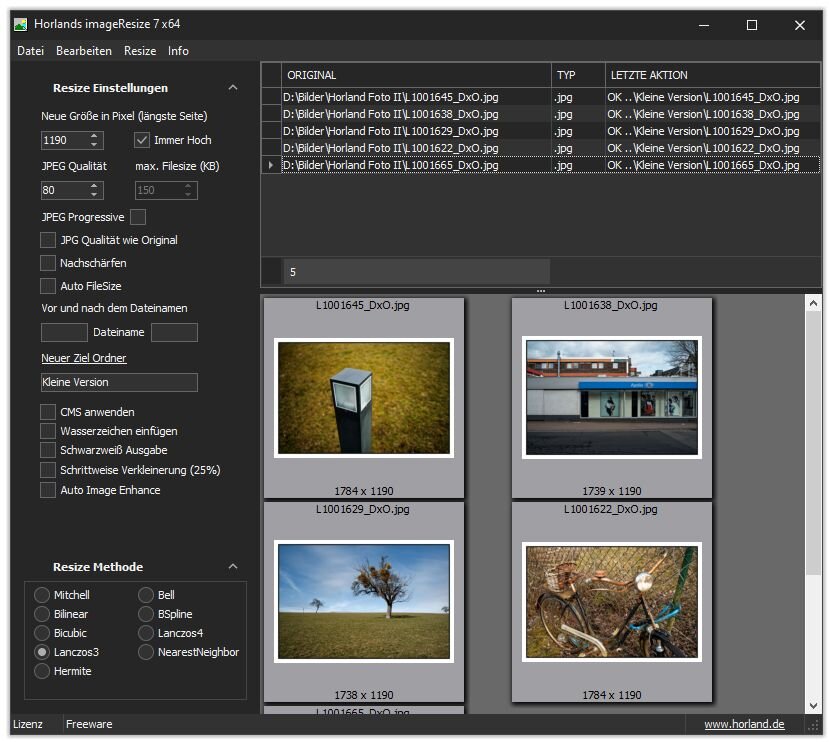
Task: Select the Lanczos4 resize method
Action: pos(146,633)
